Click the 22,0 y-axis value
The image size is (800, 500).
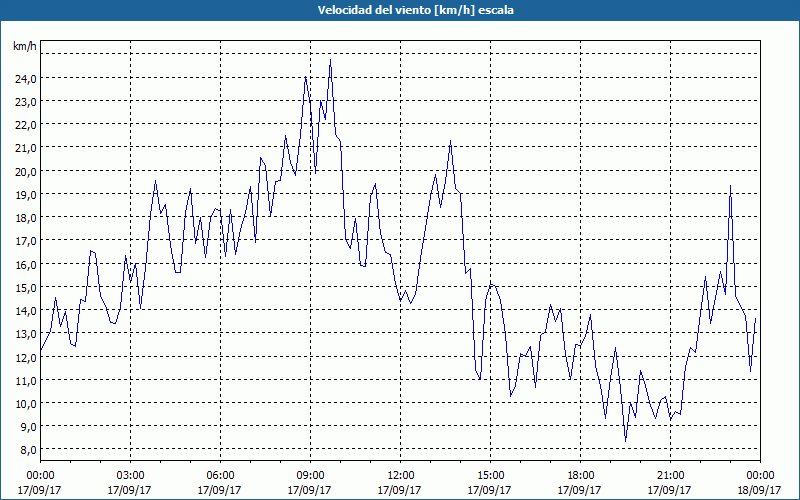26,125
